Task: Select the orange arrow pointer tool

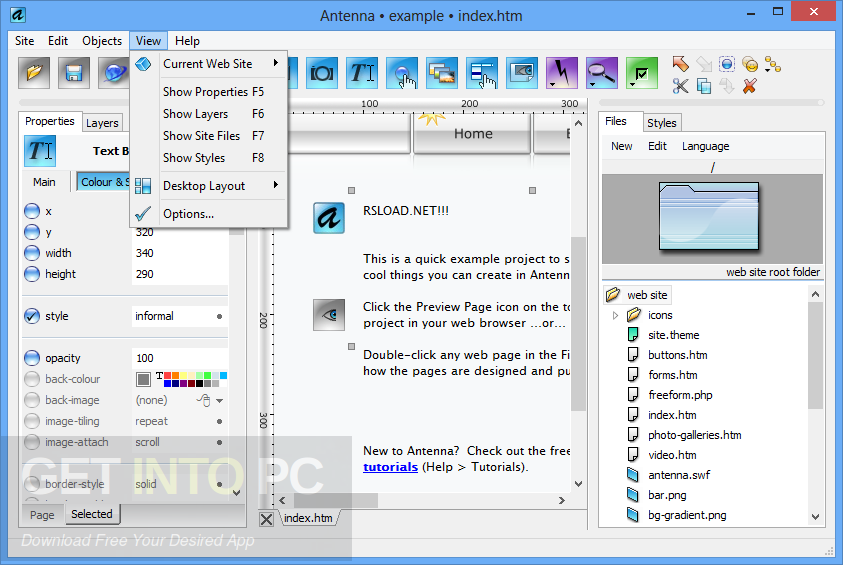Action: point(681,64)
